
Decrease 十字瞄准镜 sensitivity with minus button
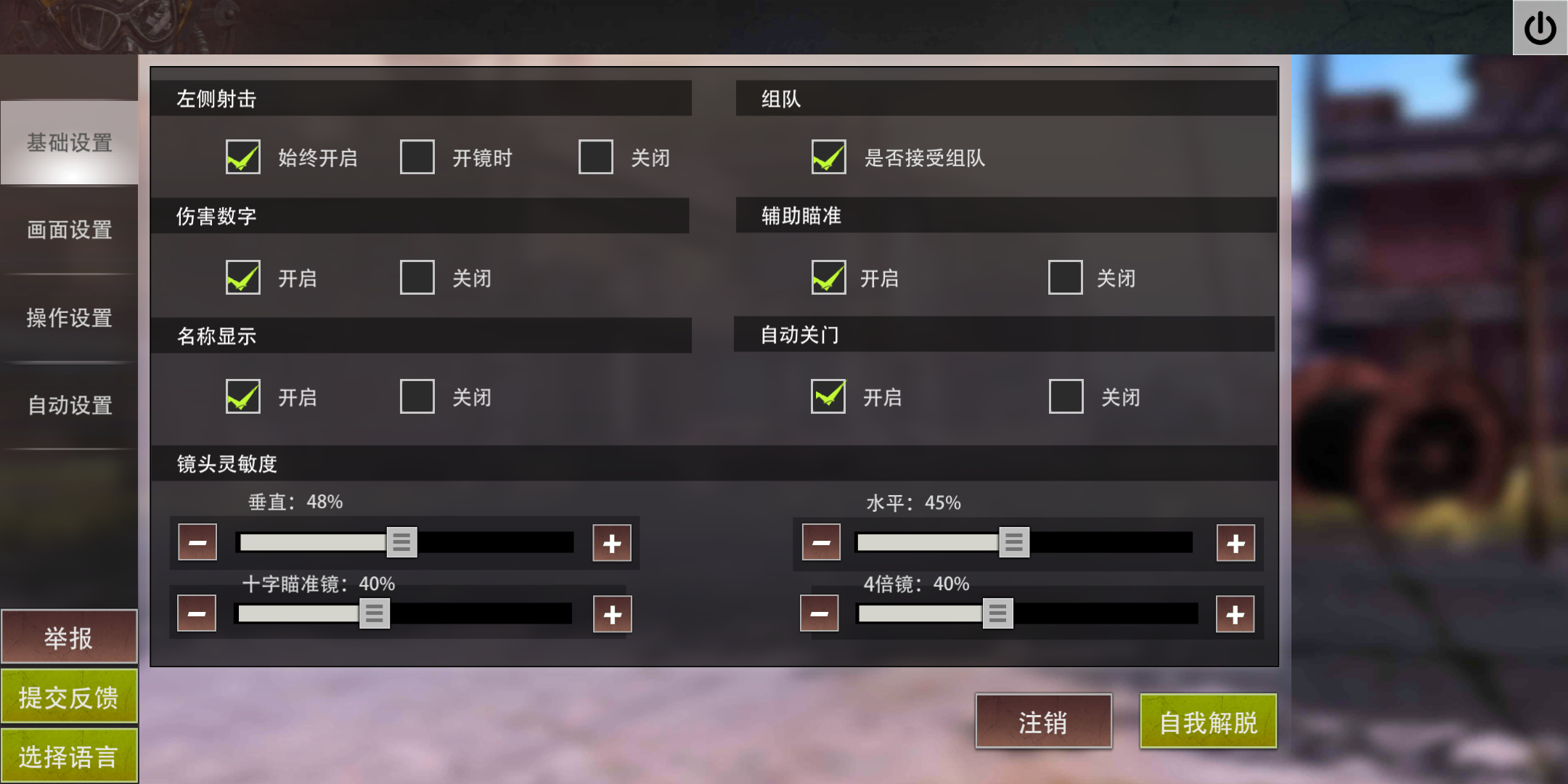click(x=197, y=613)
